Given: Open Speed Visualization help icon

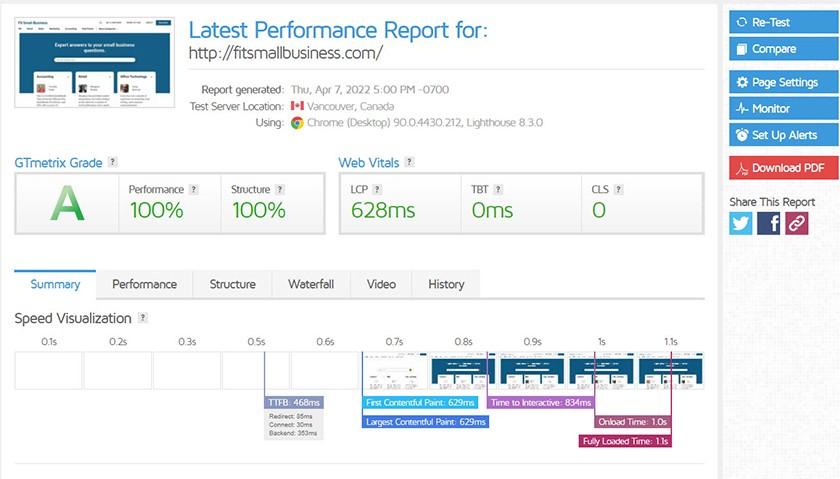Looking at the screenshot, I should tap(142, 317).
